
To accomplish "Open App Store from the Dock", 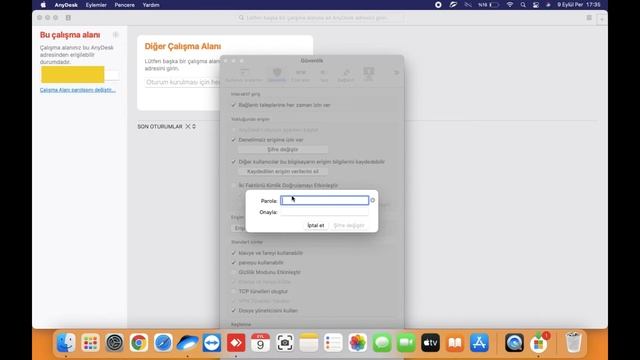I will click(479, 342).
